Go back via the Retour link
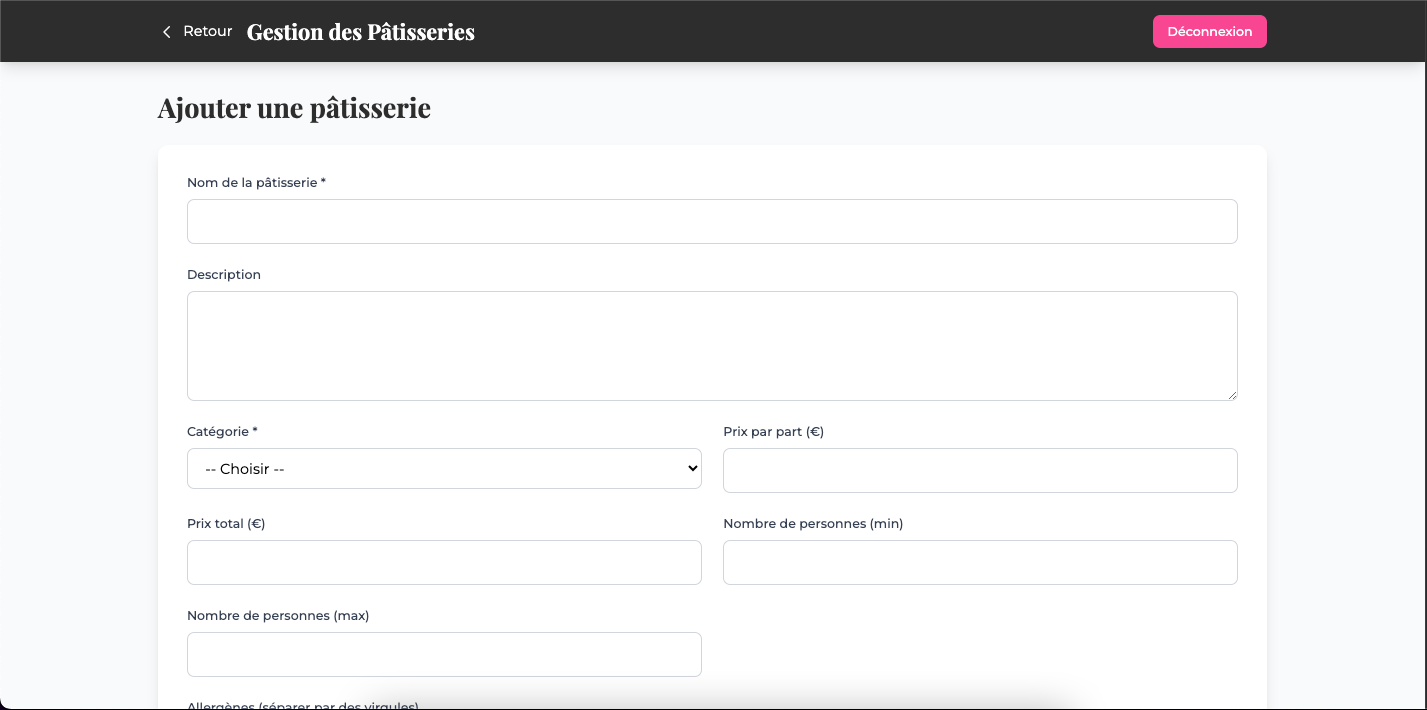The image size is (1427, 710). [x=196, y=32]
